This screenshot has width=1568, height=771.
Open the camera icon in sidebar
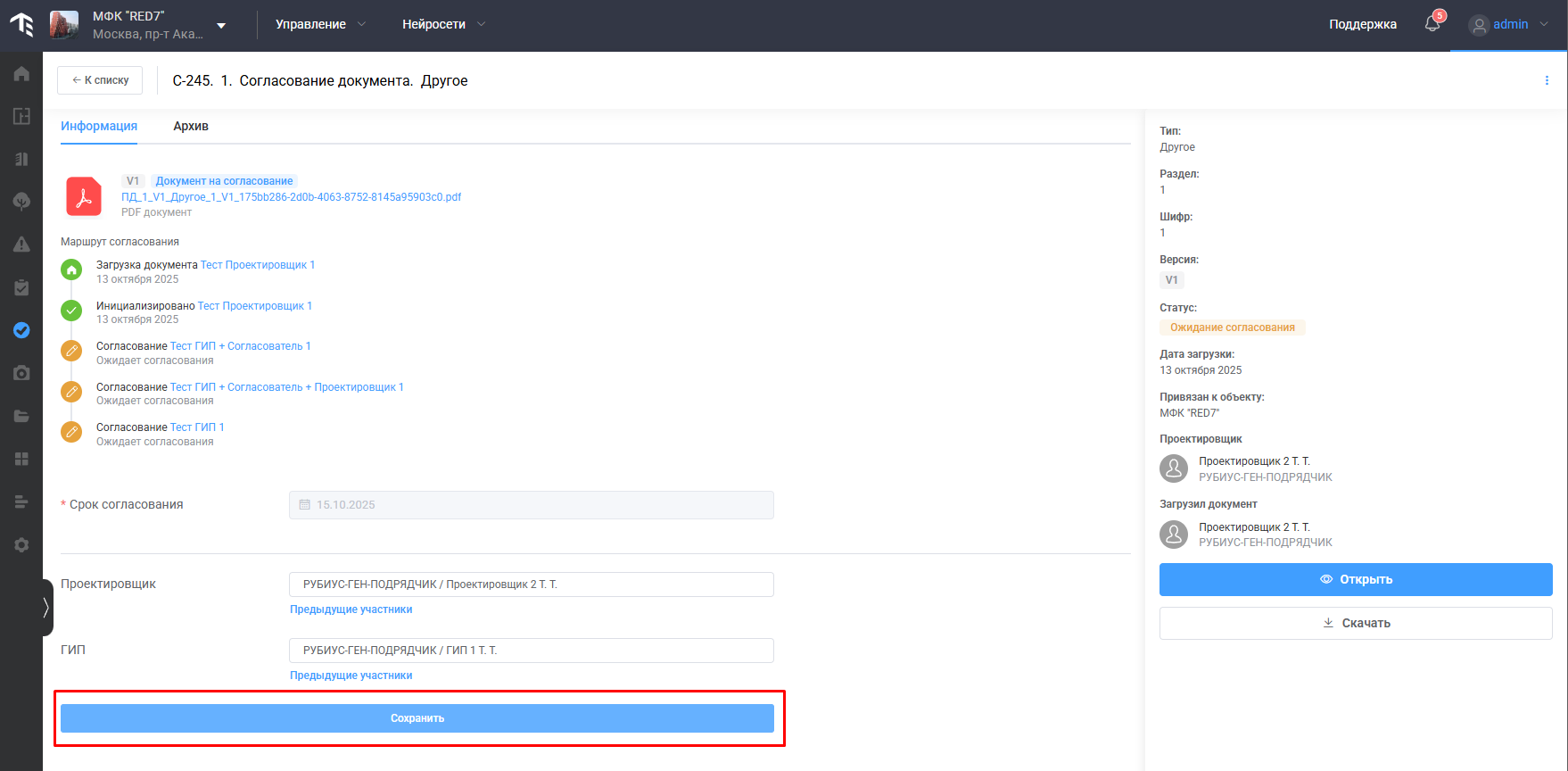(21, 373)
